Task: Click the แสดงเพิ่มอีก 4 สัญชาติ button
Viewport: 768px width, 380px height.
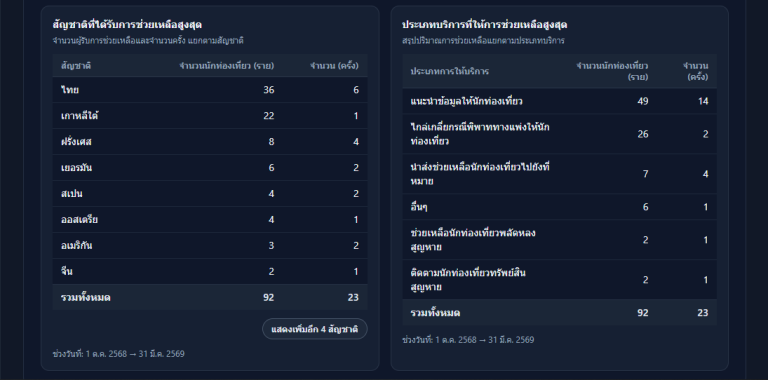Action: (x=315, y=329)
